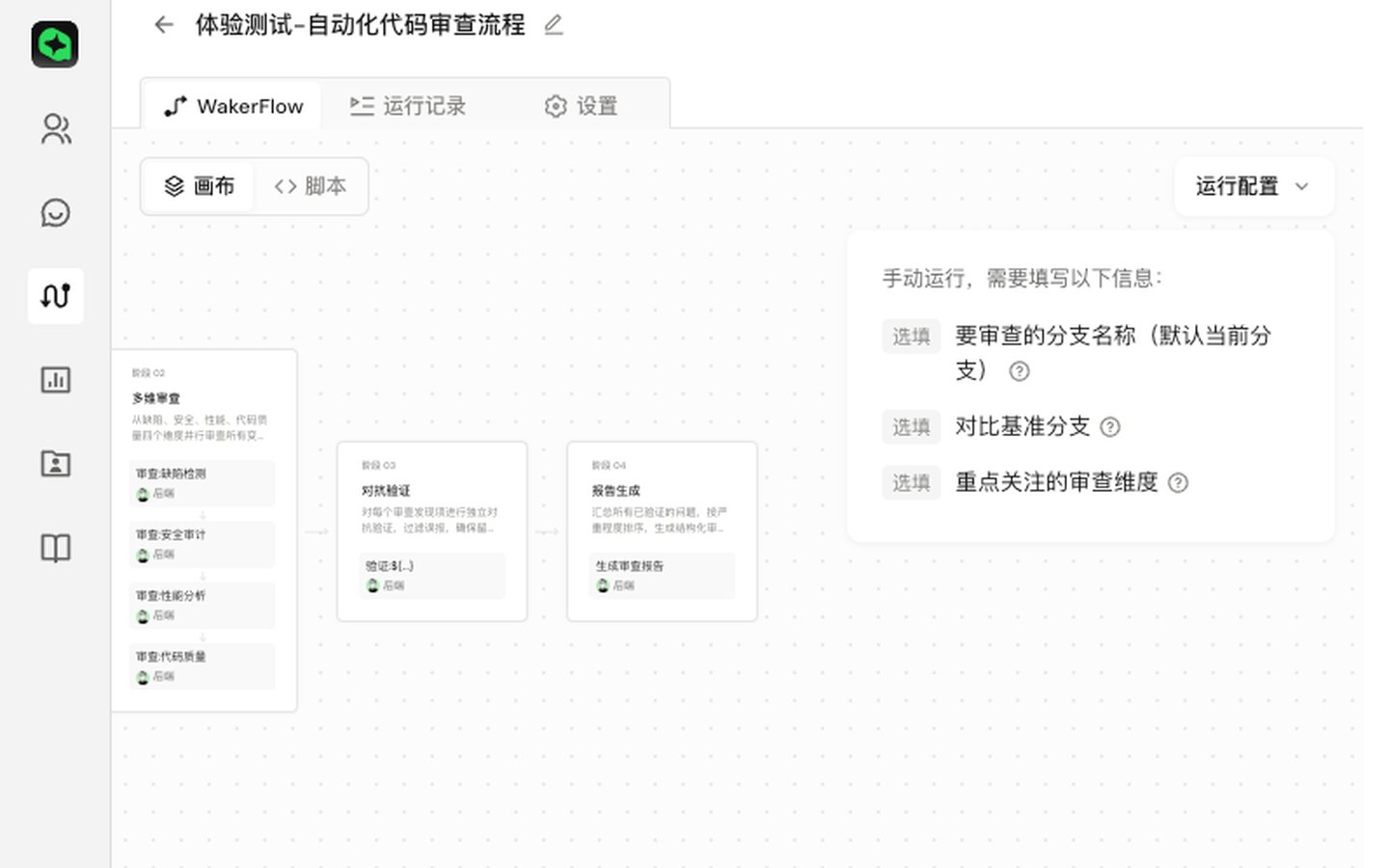Viewport: 1389px width, 868px height.
Task: Select the 审查:性能分析 step
Action: click(x=202, y=606)
